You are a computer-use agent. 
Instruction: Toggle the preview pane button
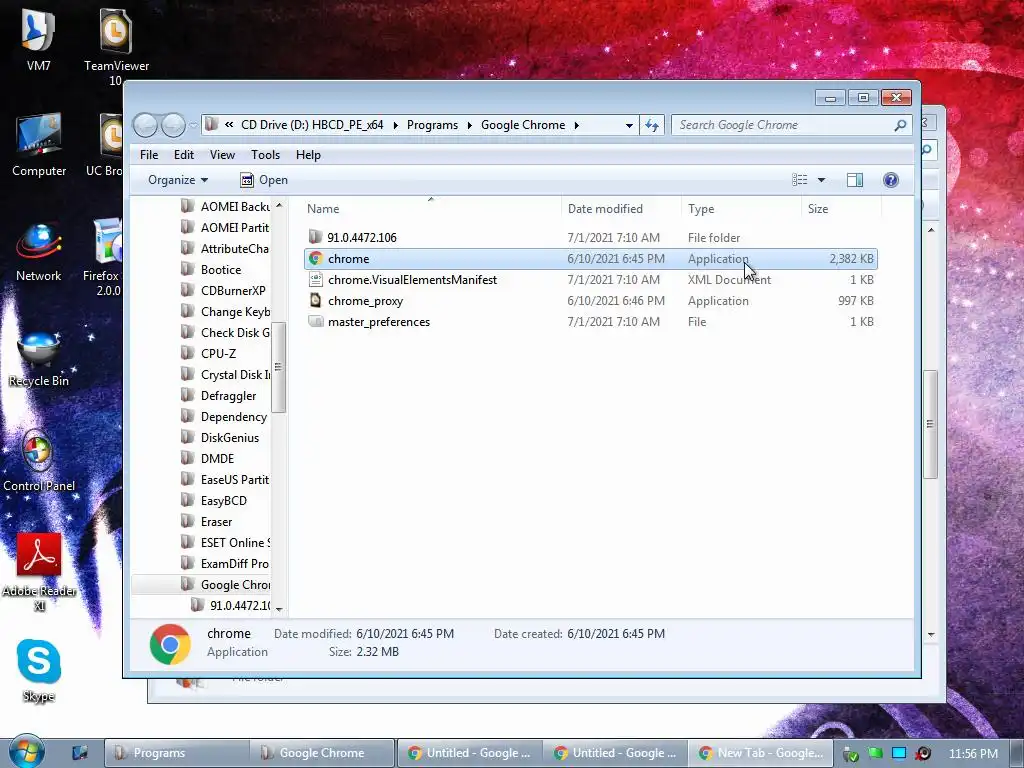tap(855, 180)
